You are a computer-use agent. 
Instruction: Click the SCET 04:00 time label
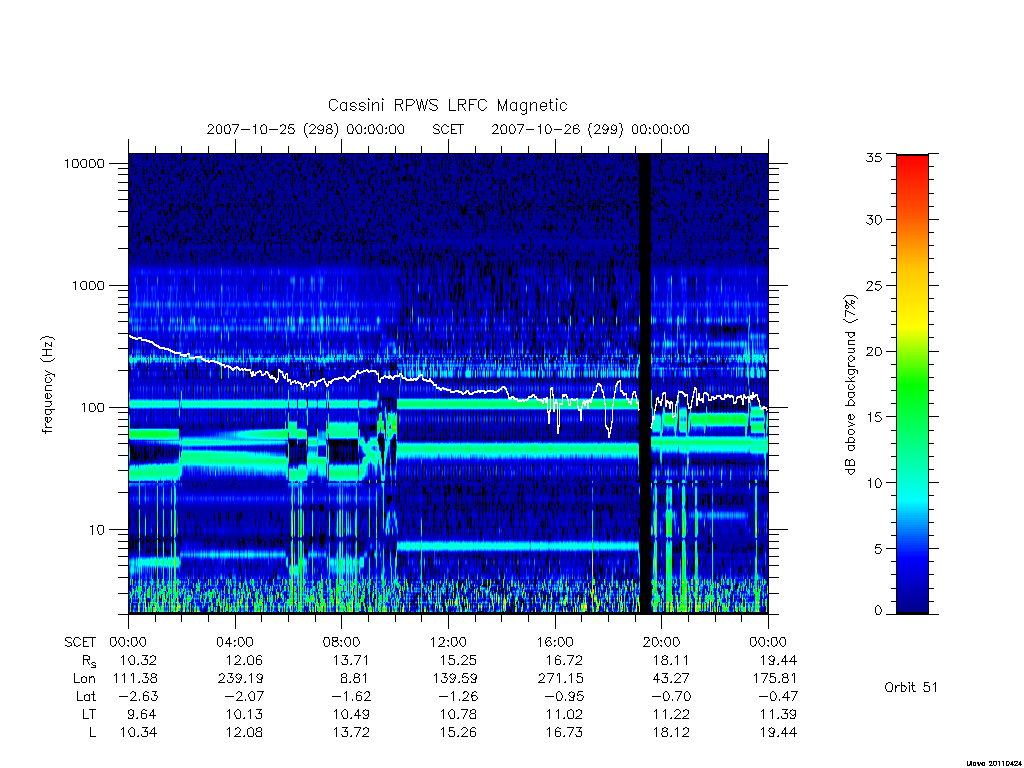click(234, 642)
